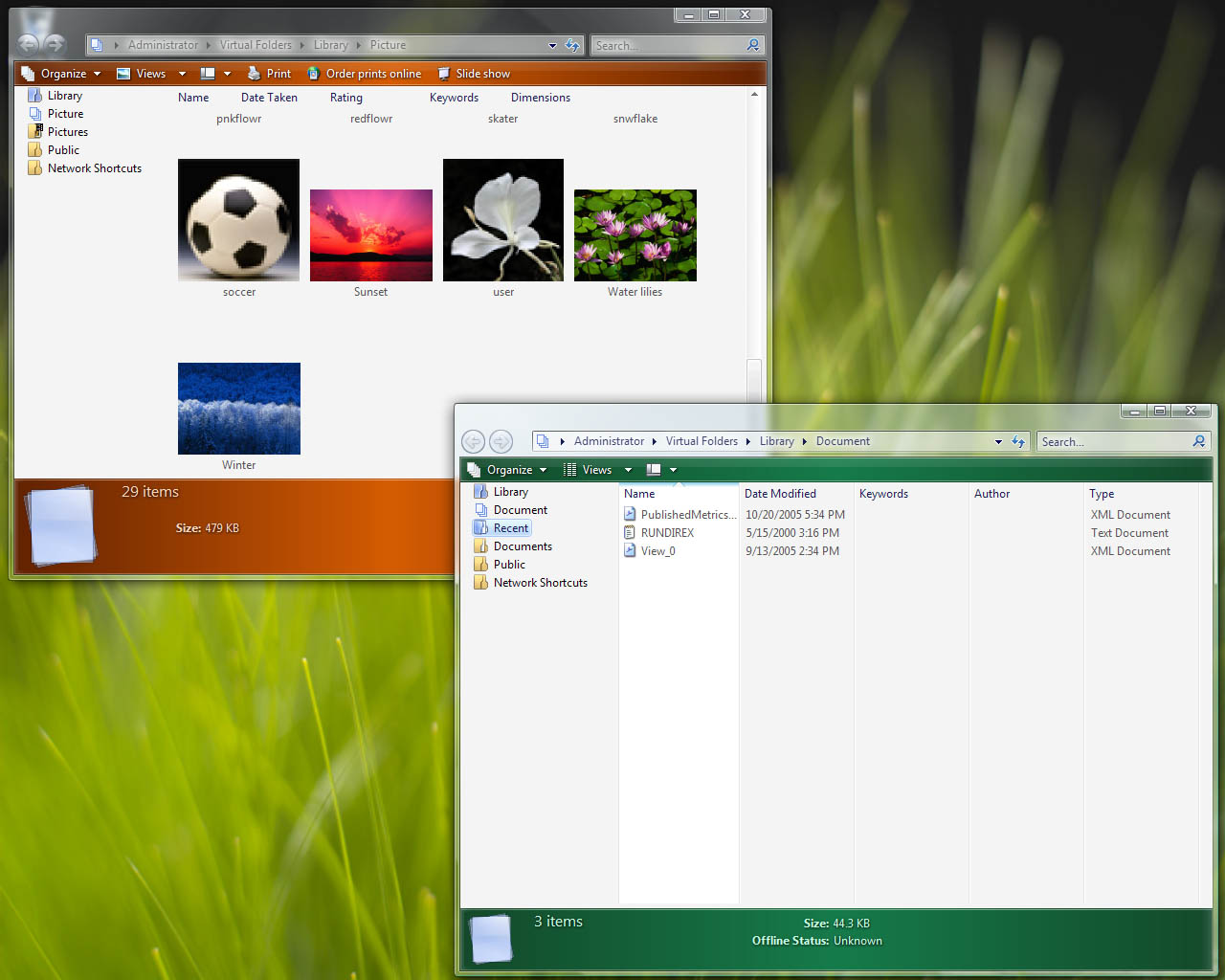The image size is (1225, 980).
Task: Sort by Date Taken column
Action: [269, 98]
